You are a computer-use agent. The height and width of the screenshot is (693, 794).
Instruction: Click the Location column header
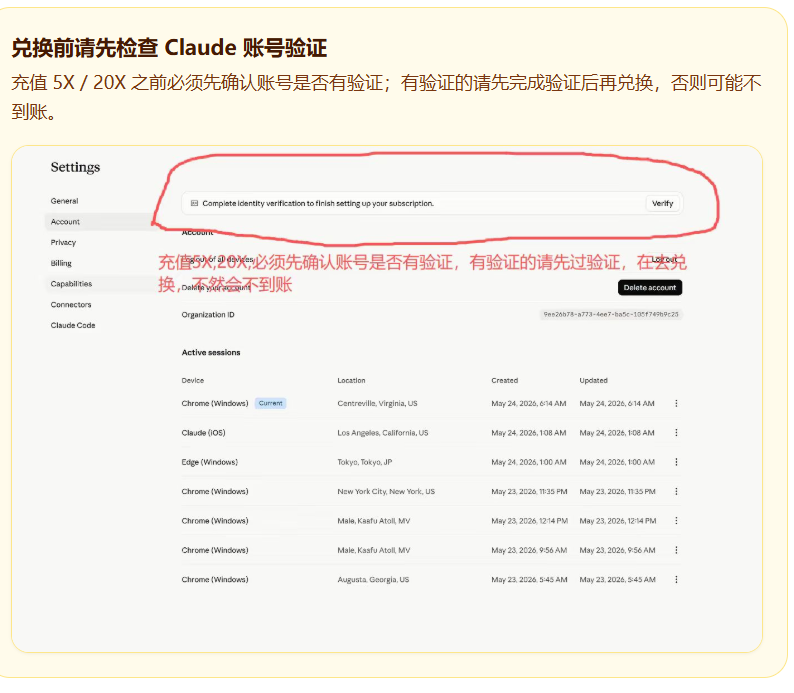351,380
